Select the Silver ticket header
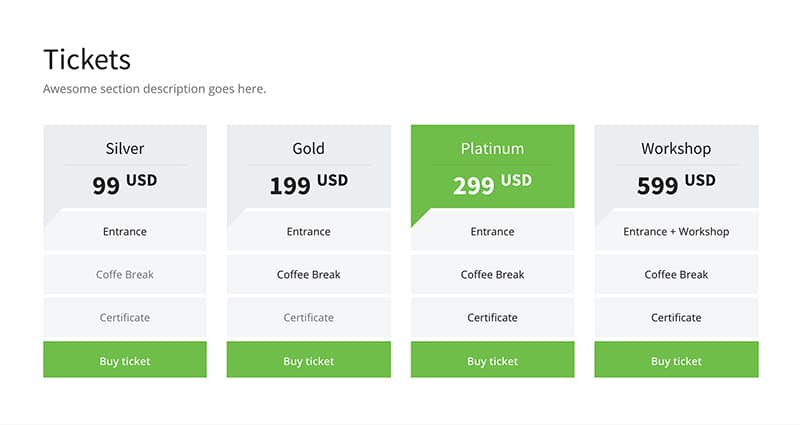This screenshot has width=800, height=425. tap(125, 148)
